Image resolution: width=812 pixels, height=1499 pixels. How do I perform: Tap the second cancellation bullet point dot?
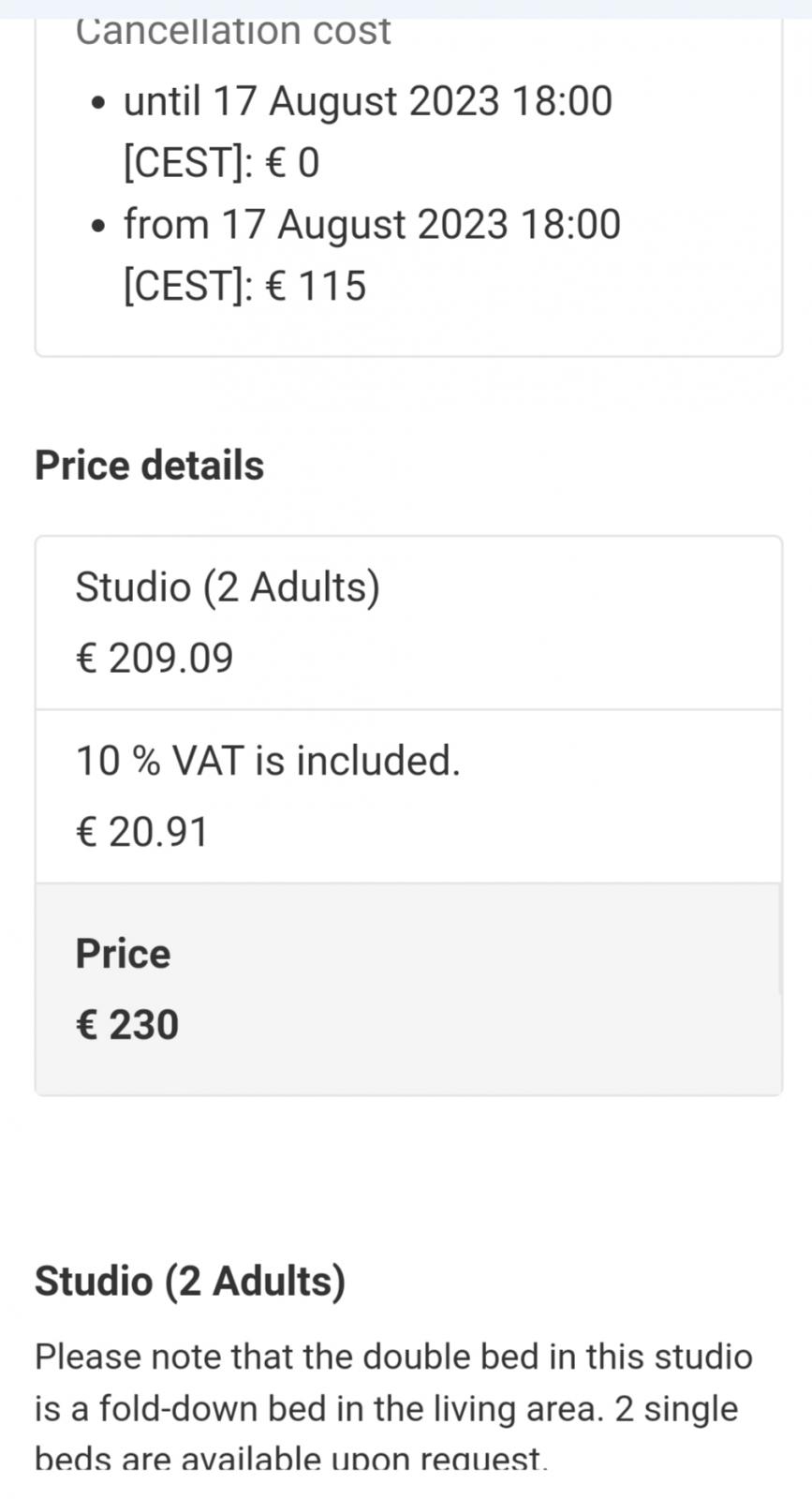click(x=100, y=226)
